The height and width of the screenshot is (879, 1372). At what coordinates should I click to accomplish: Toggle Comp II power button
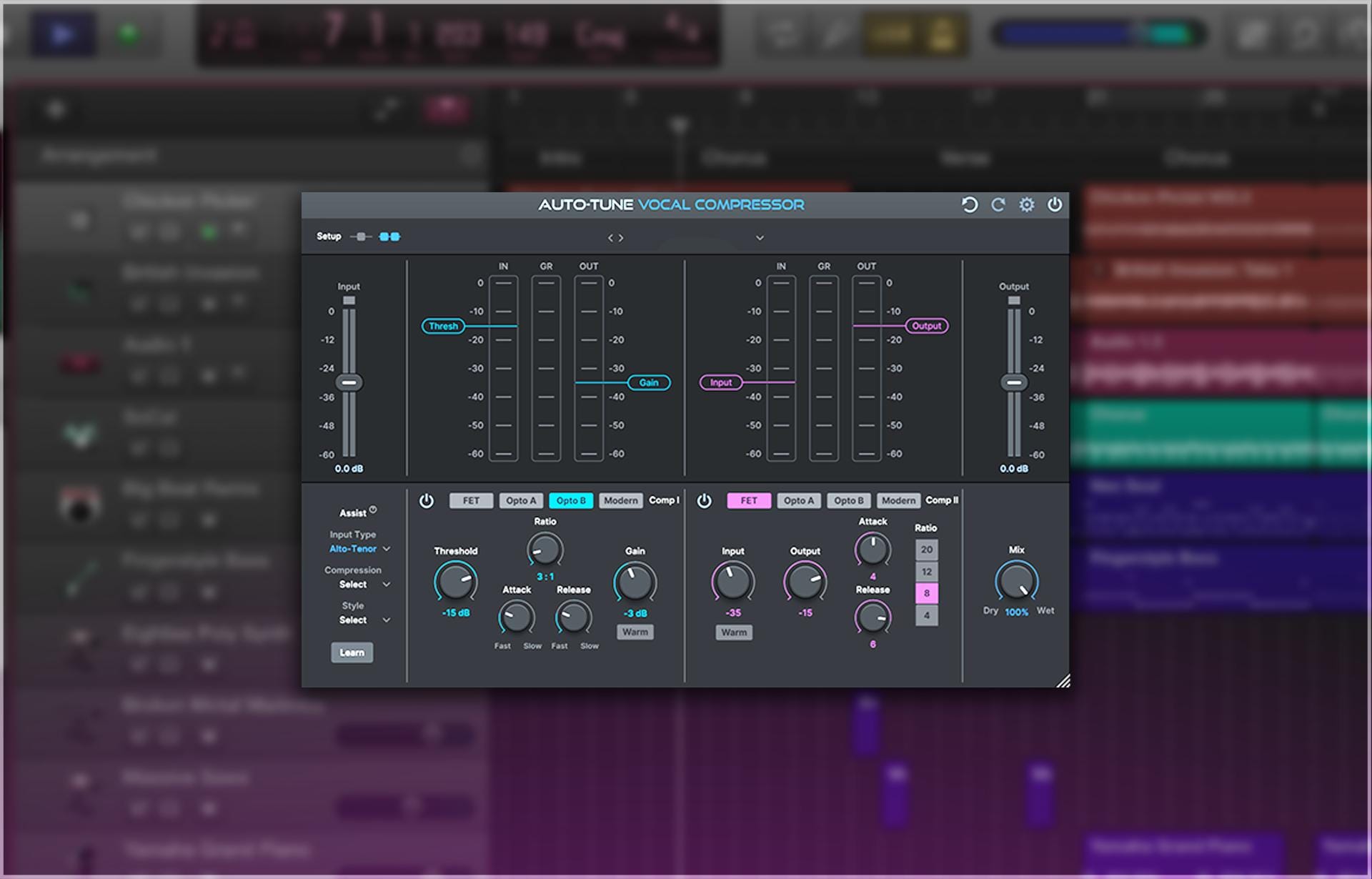(x=705, y=501)
